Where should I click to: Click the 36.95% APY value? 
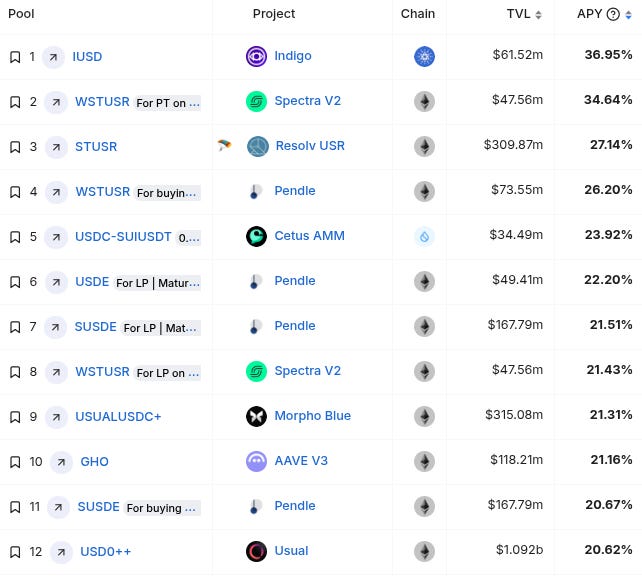[608, 55]
